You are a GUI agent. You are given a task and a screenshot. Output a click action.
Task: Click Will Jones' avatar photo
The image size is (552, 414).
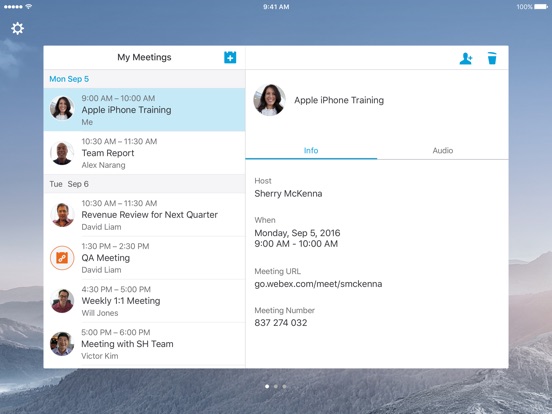pos(62,301)
